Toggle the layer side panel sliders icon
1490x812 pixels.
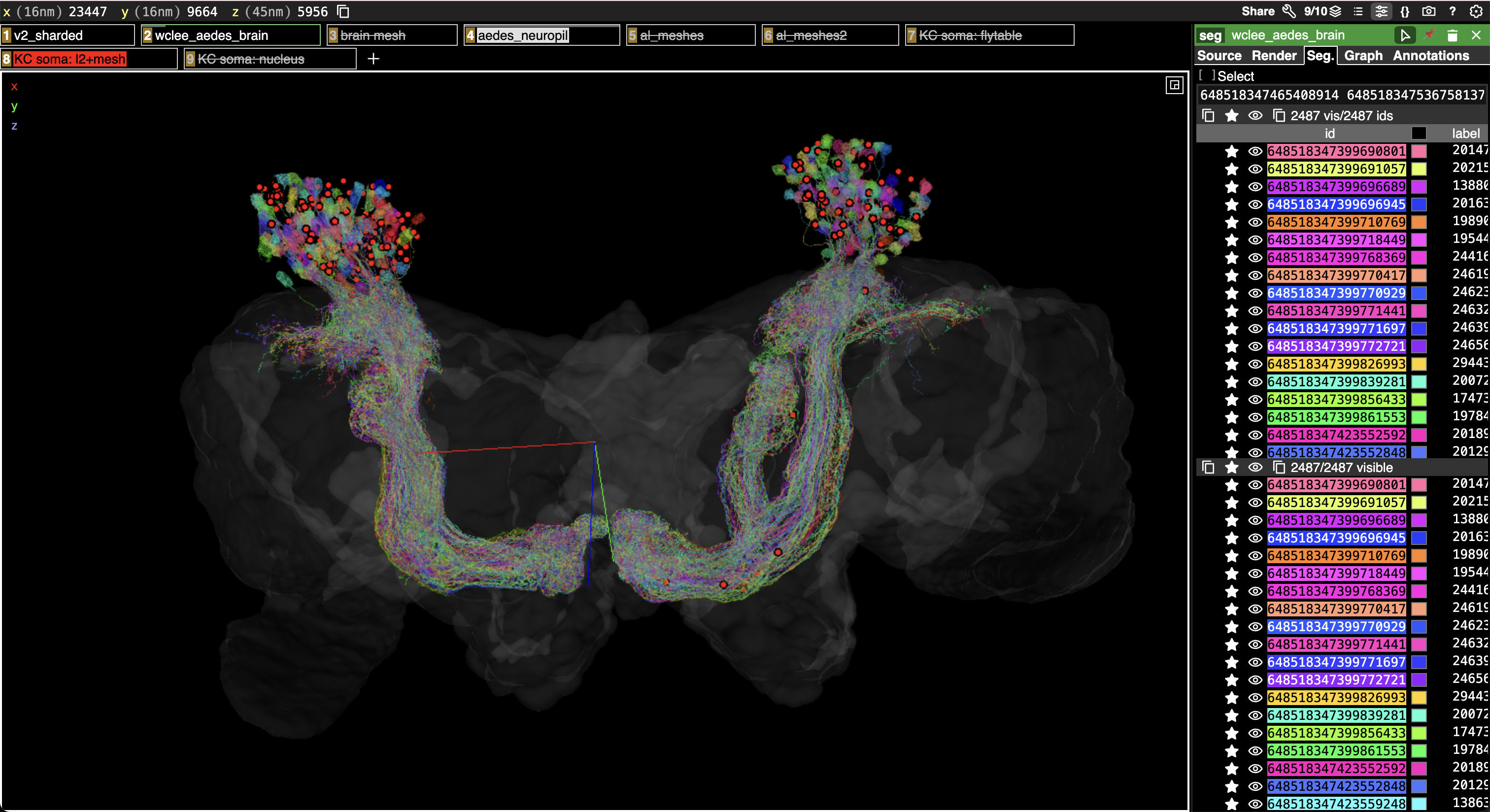click(x=1381, y=11)
